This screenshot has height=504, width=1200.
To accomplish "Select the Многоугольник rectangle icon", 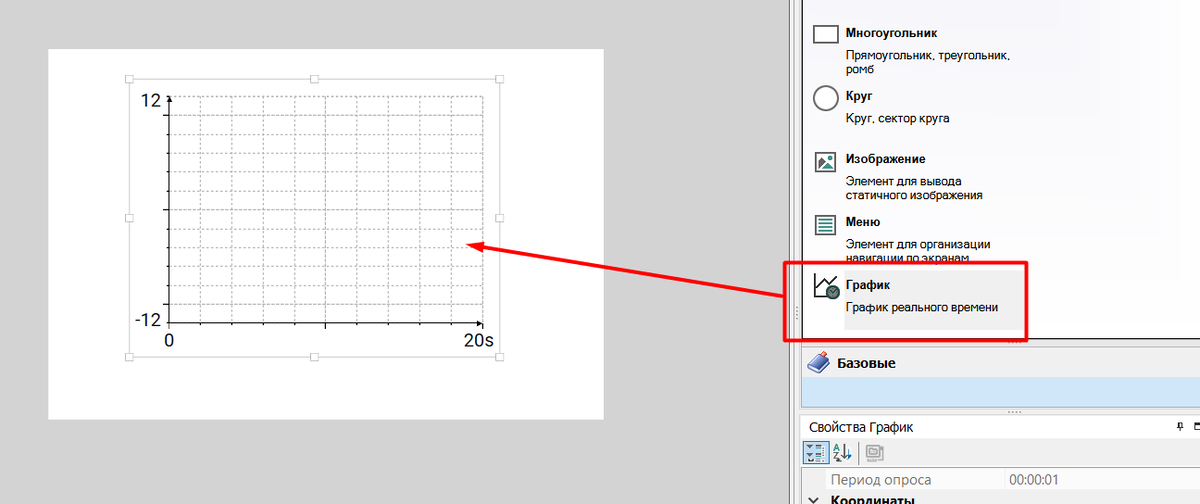I will pos(825,35).
